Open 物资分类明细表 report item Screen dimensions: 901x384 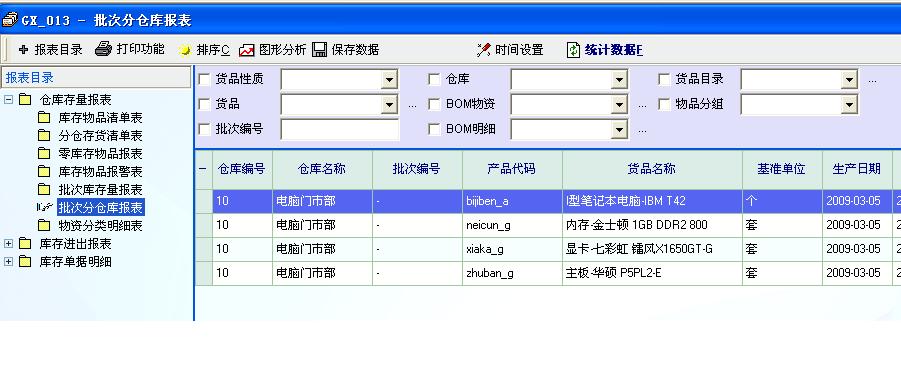[100, 225]
